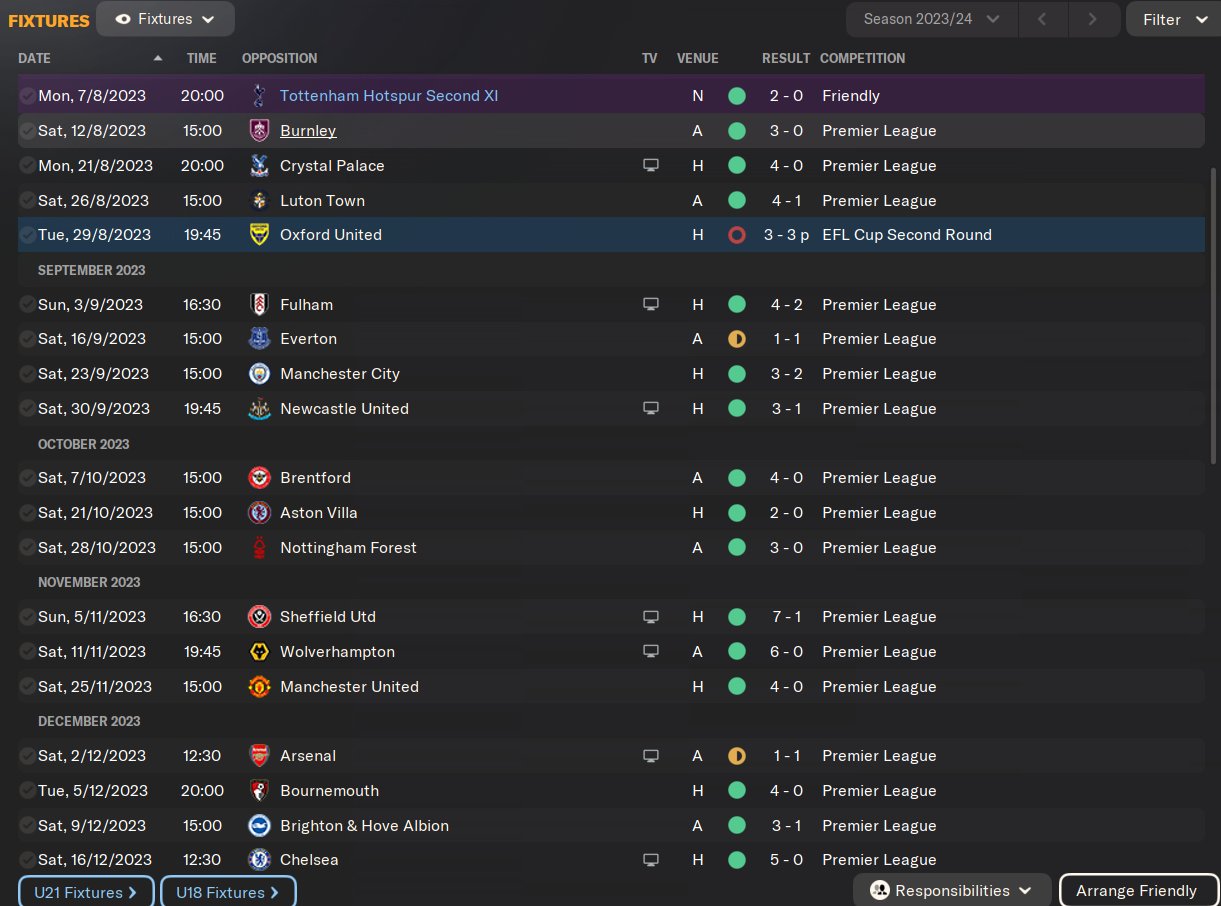Click the Wolverhampton club badge icon
1221x906 pixels.
pyautogui.click(x=259, y=652)
